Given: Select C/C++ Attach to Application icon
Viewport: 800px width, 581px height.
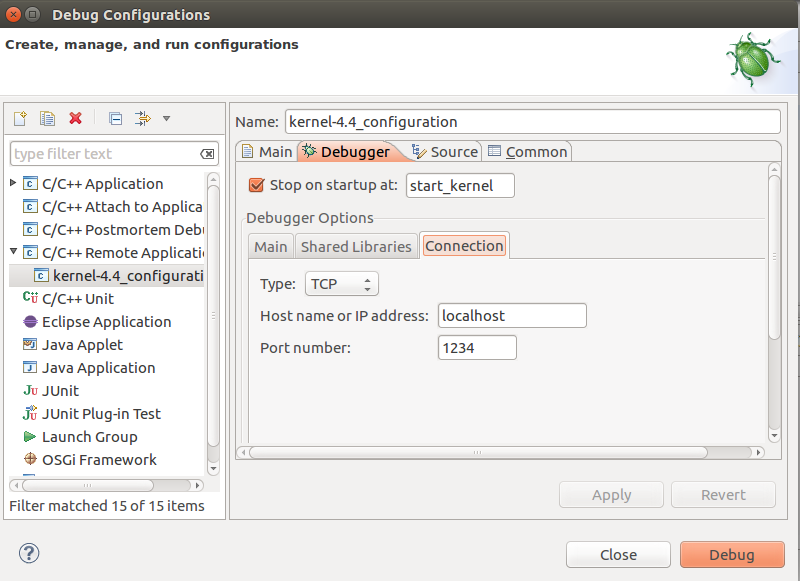Looking at the screenshot, I should (x=30, y=206).
